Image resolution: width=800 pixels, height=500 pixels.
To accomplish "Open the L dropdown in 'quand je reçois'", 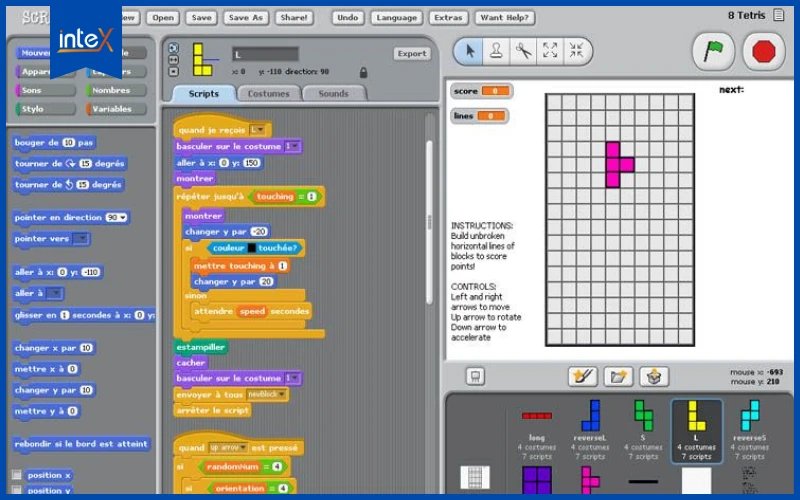I will point(257,130).
